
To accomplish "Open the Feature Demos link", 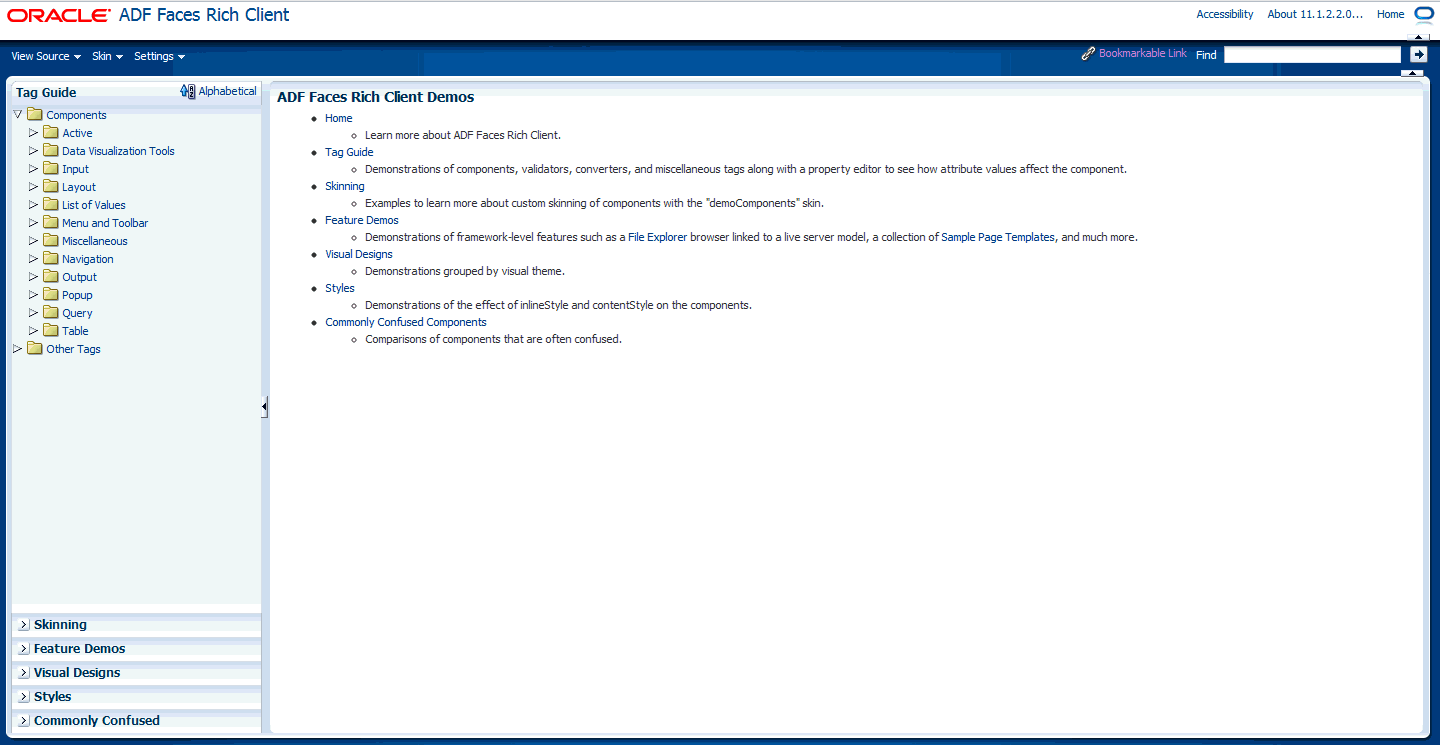I will [x=361, y=219].
